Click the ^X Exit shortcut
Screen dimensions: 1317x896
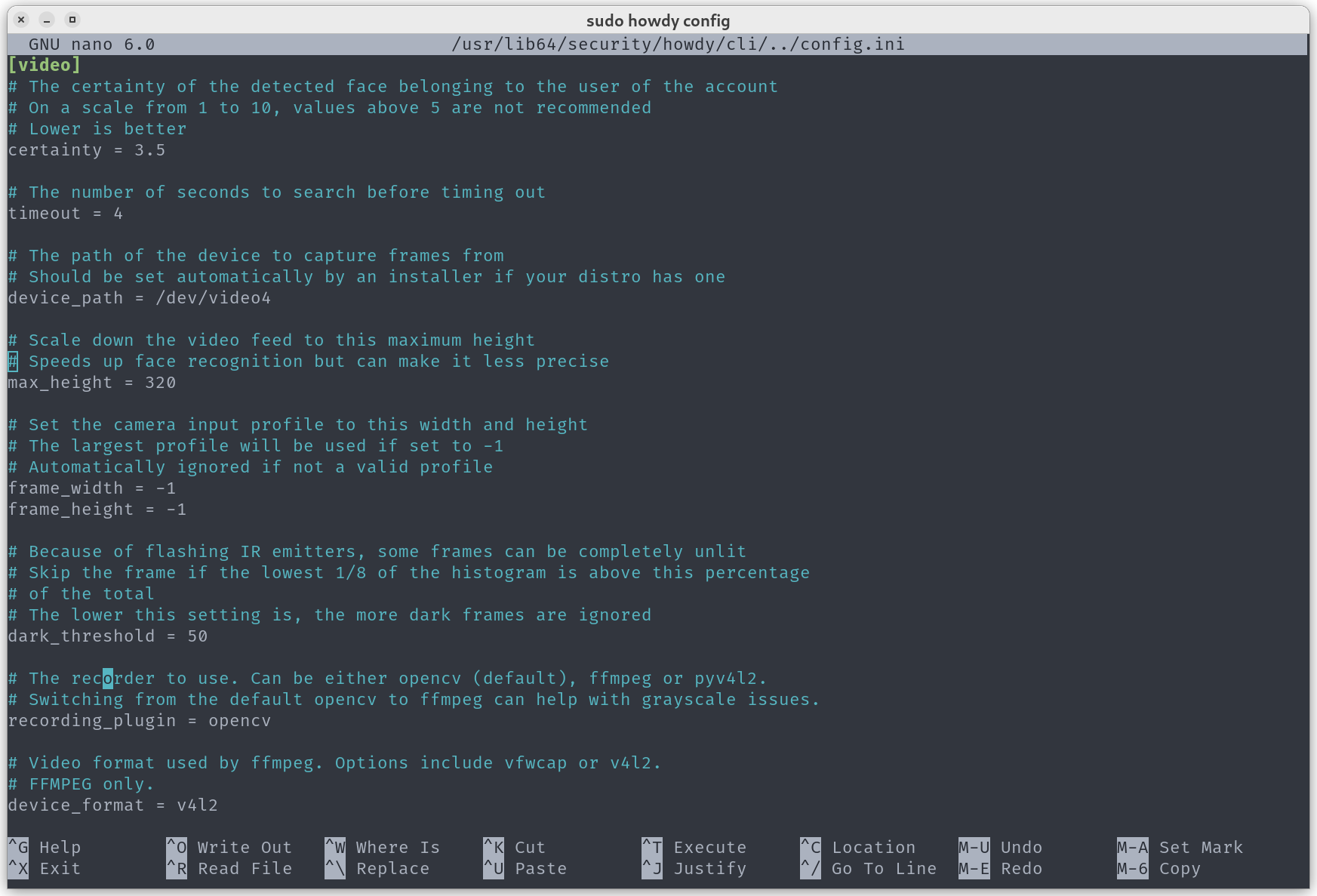45,869
